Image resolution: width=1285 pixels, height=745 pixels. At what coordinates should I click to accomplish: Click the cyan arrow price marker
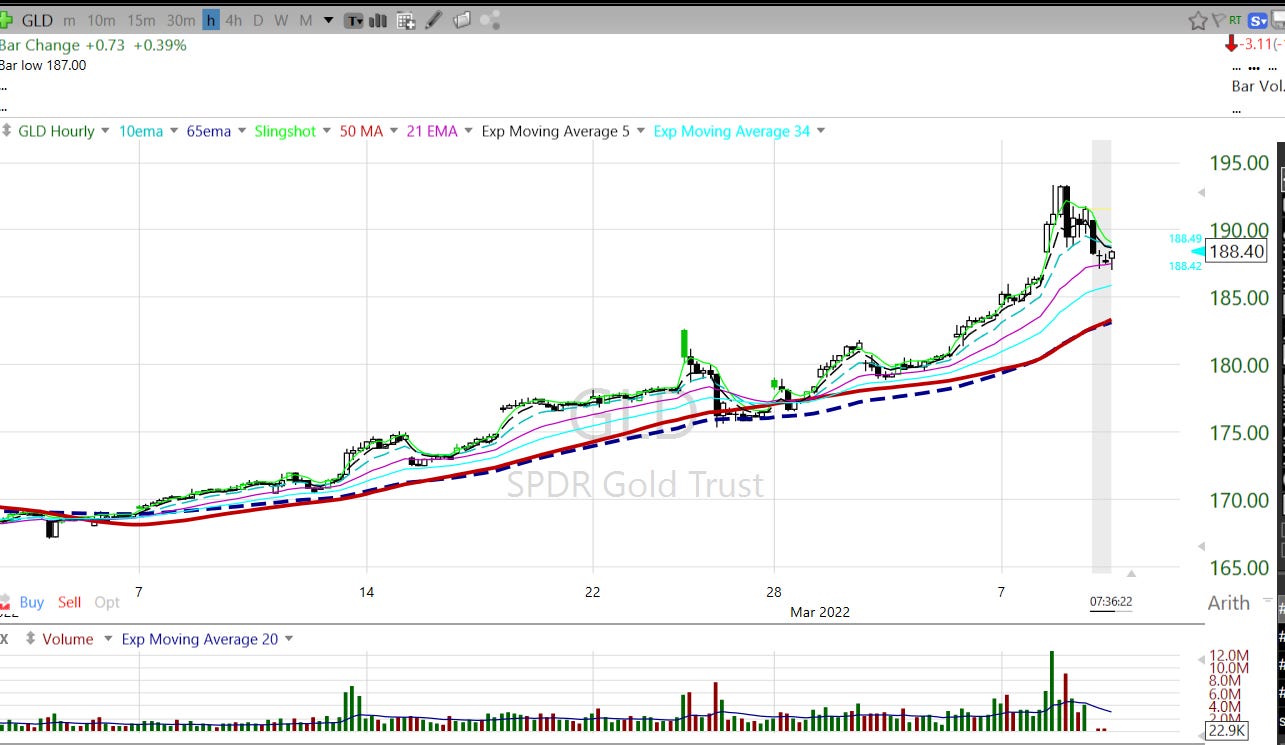[1197, 251]
